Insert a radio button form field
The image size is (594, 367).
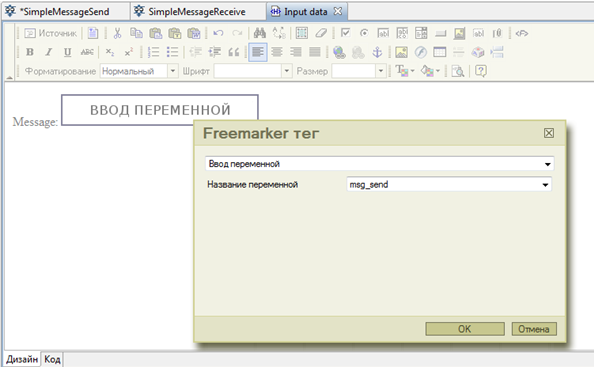364,33
